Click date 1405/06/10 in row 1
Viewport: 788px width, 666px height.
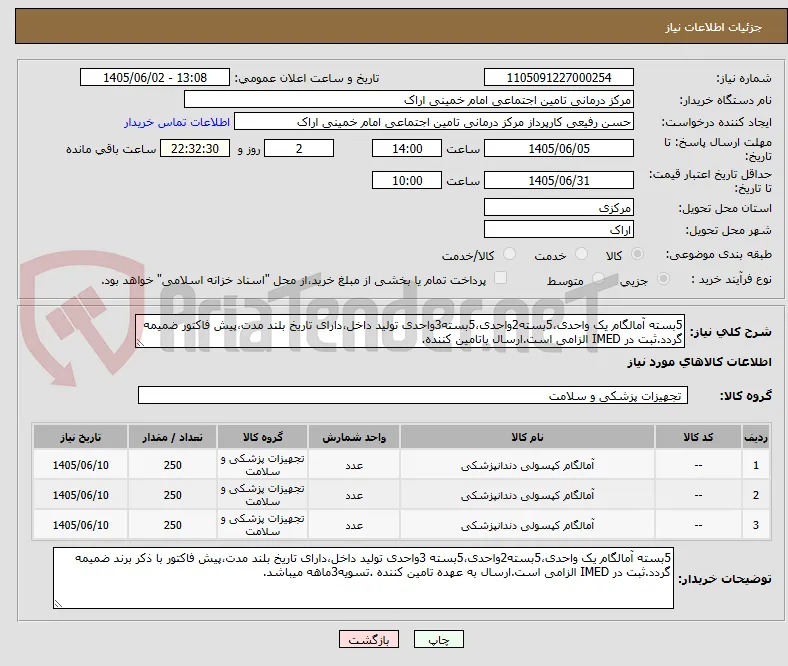point(80,465)
